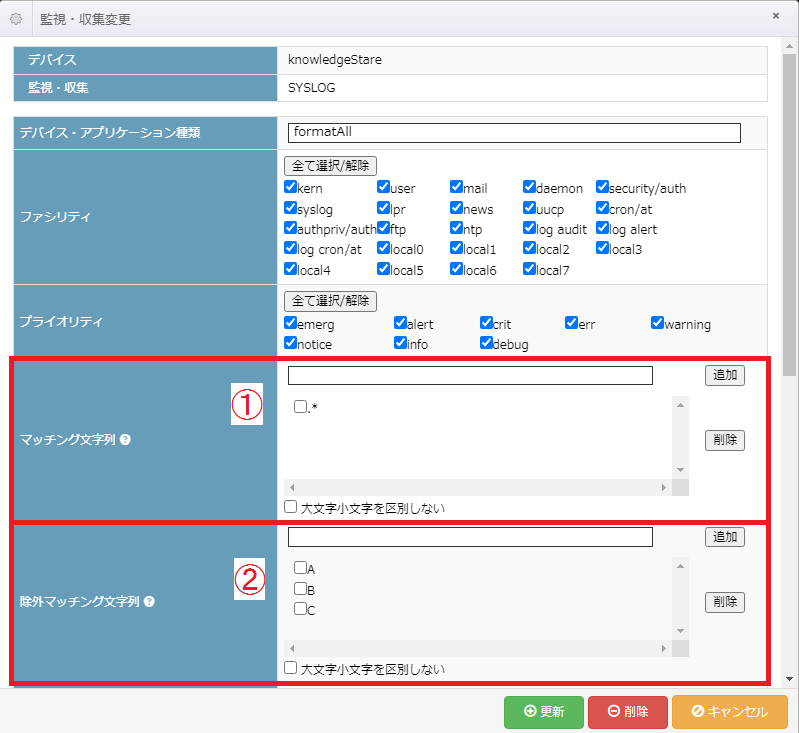Click 削除 button for 除外マッチング文字列
The image size is (799, 733).
pyautogui.click(x=725, y=602)
